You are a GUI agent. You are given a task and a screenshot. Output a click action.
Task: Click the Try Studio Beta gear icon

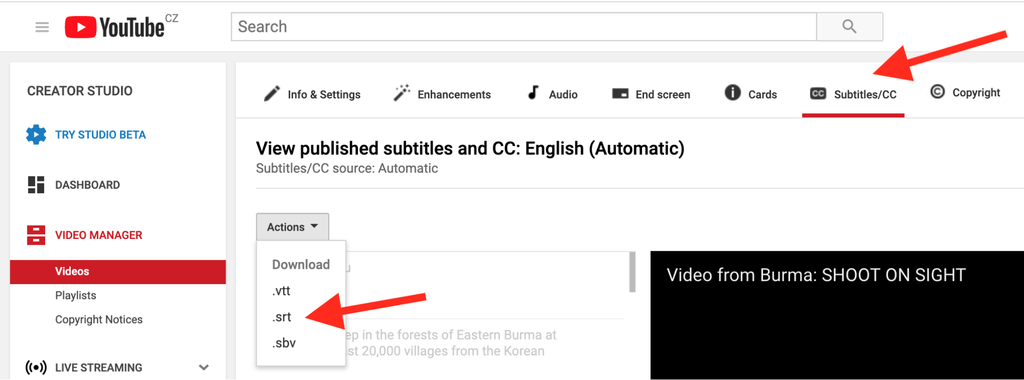point(36,135)
